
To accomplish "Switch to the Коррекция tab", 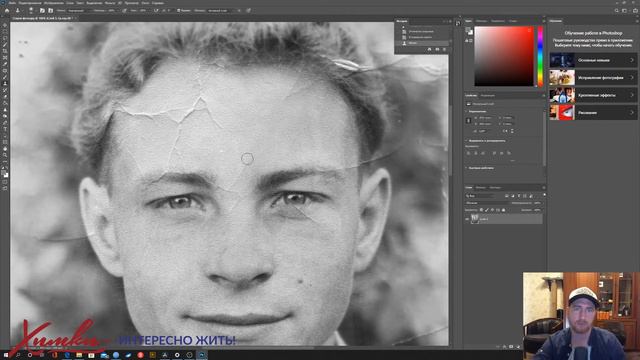I will (487, 96).
